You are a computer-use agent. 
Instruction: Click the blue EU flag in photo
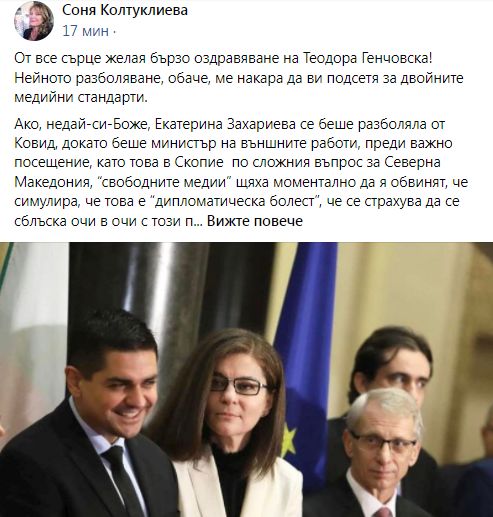(x=305, y=350)
